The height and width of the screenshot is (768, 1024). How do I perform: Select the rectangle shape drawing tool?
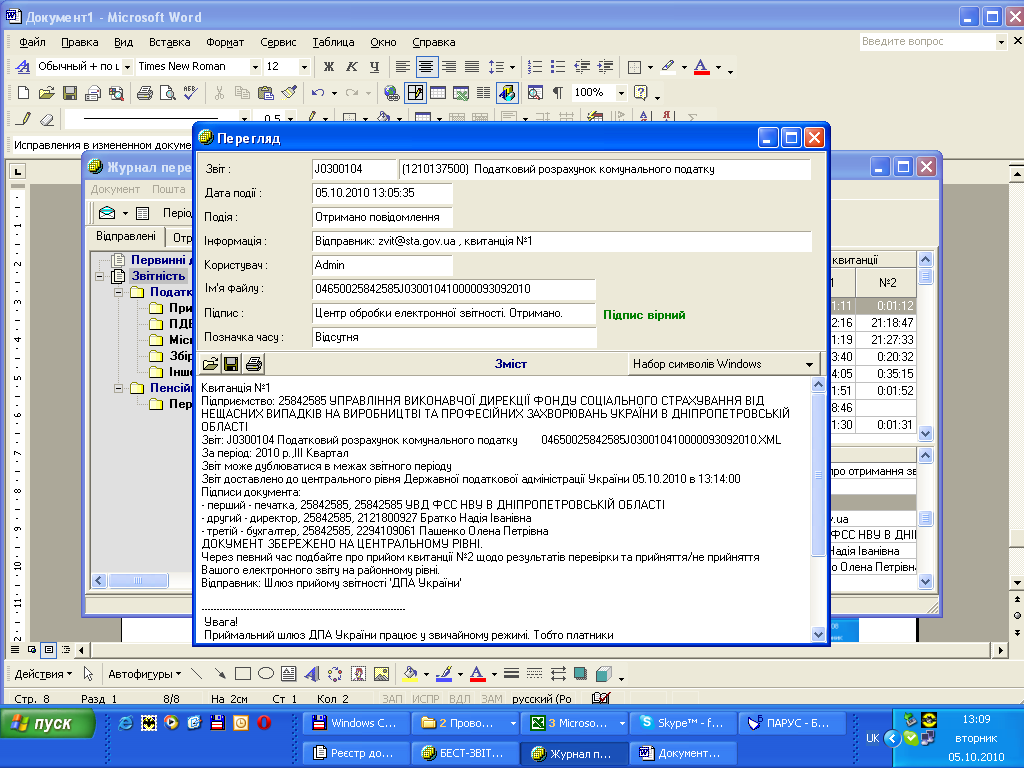(243, 673)
